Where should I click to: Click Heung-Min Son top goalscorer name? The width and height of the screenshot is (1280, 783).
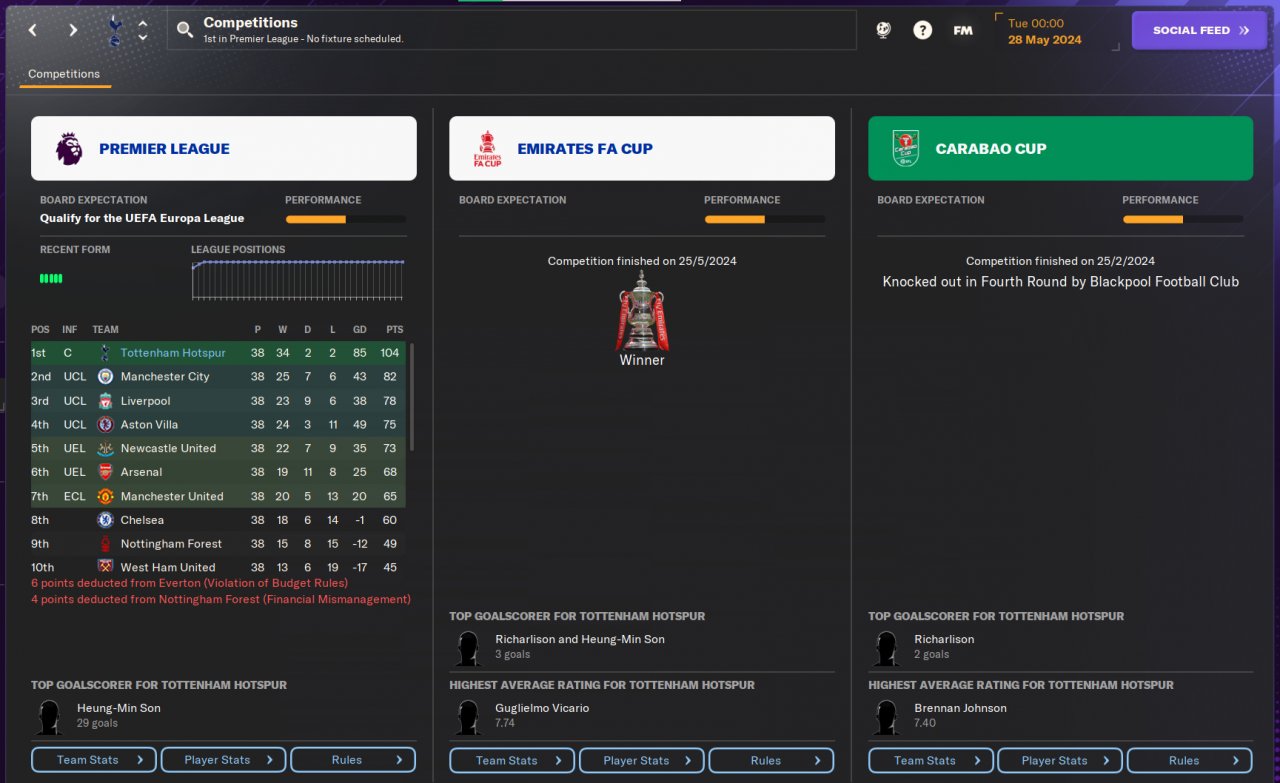point(118,708)
